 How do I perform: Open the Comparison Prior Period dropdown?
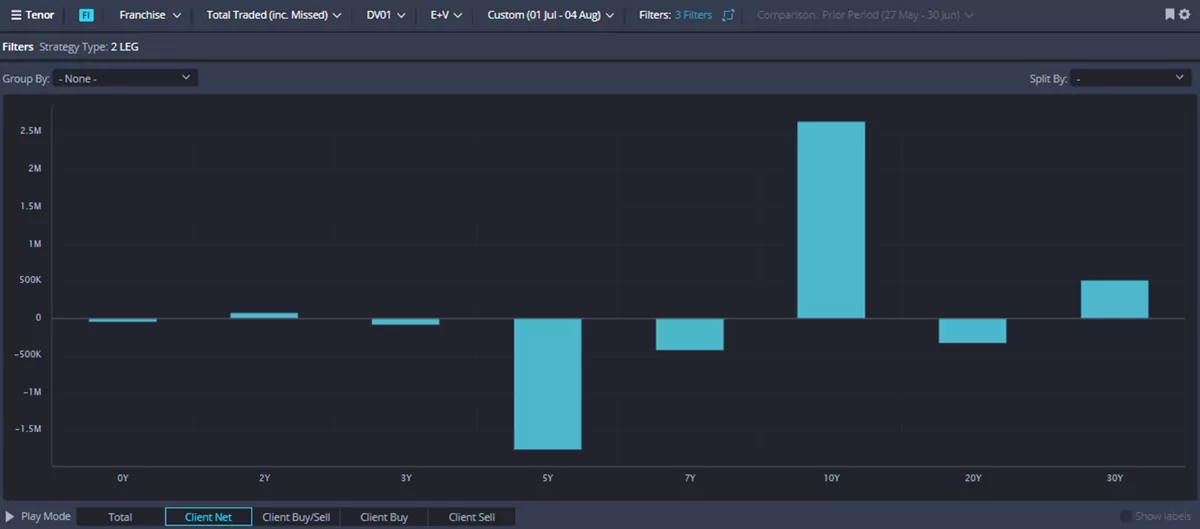tap(865, 15)
